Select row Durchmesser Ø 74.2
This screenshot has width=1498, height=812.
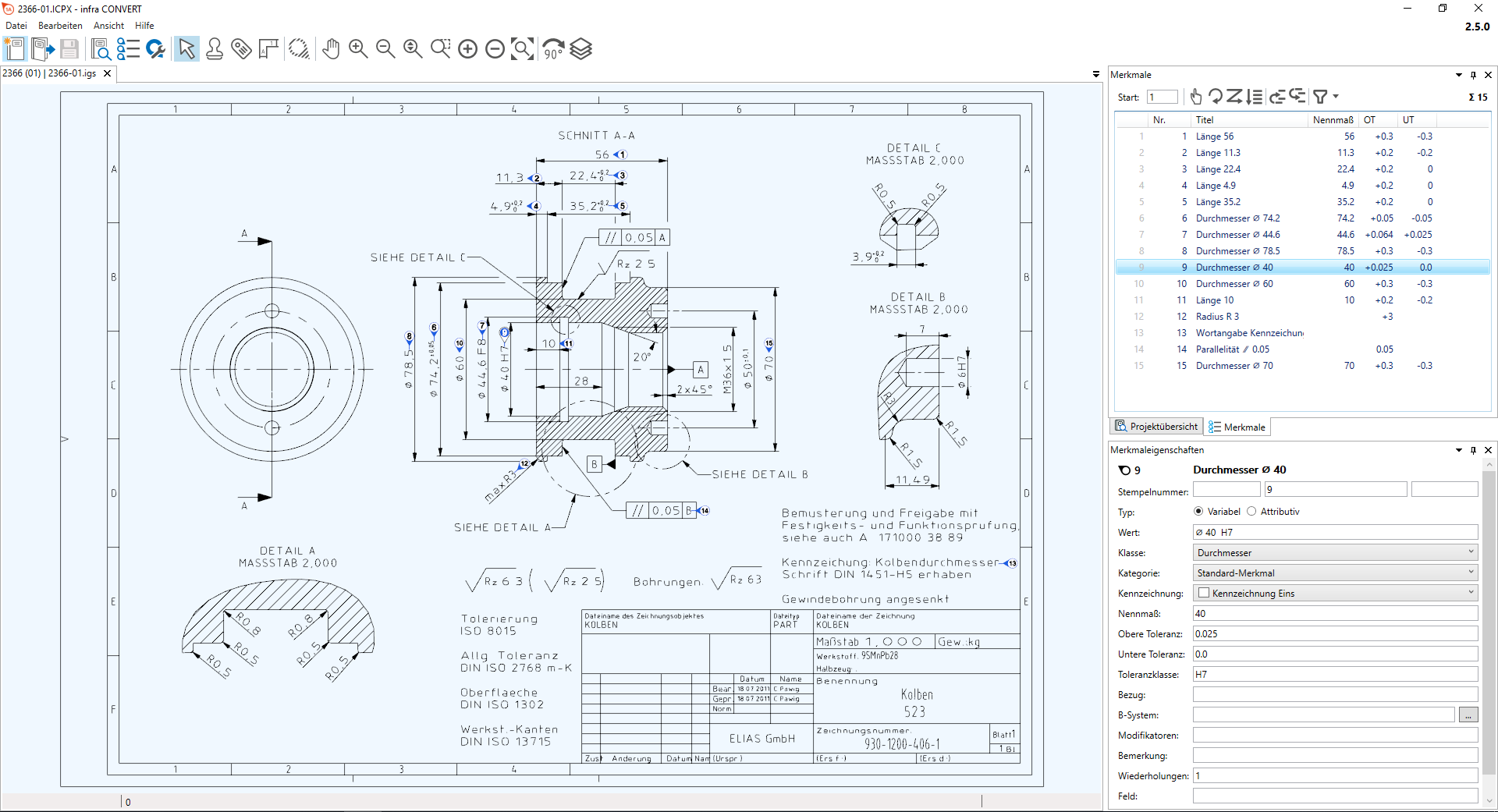[x=1303, y=218]
